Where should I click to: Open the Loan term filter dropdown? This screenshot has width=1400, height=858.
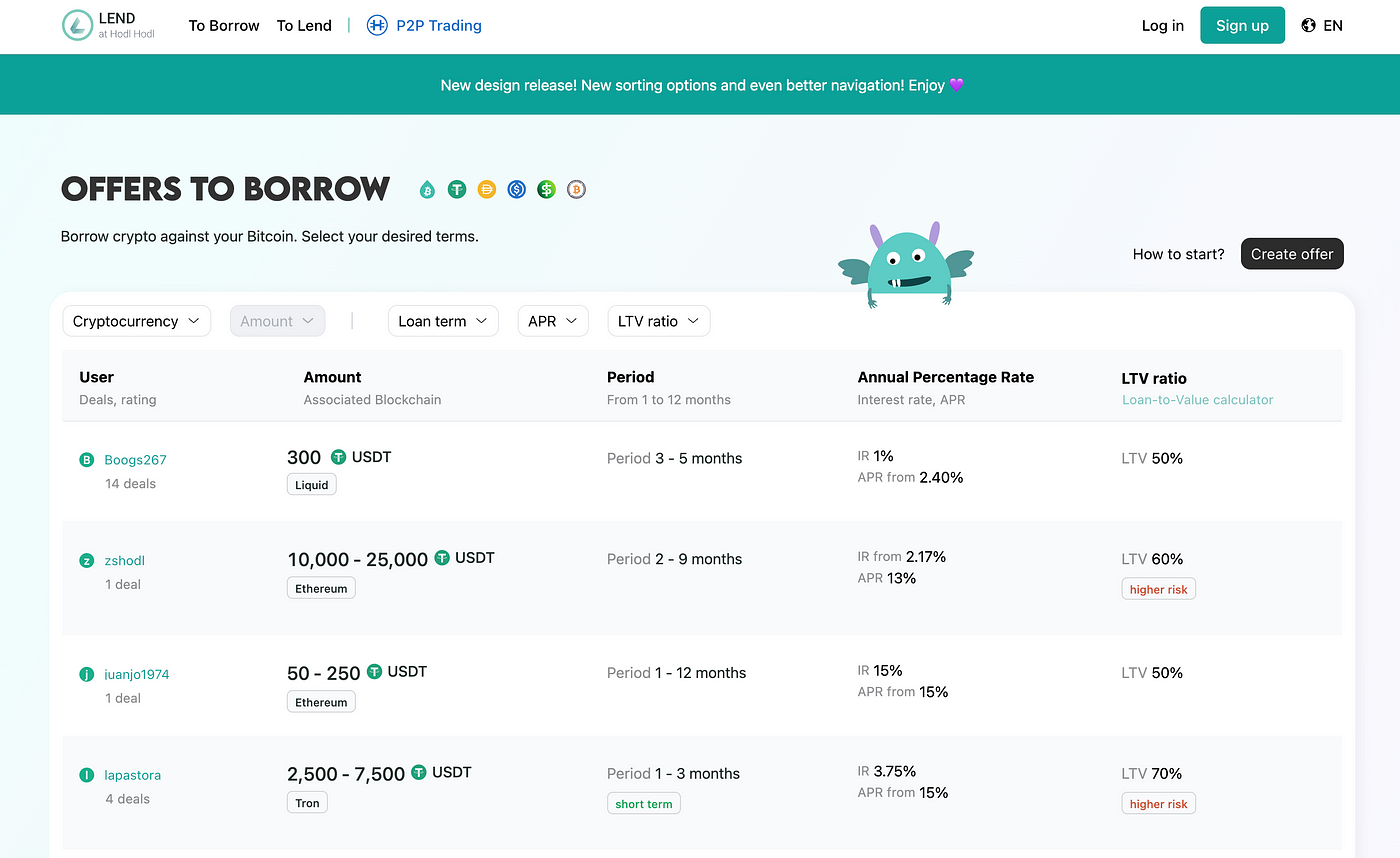point(443,321)
